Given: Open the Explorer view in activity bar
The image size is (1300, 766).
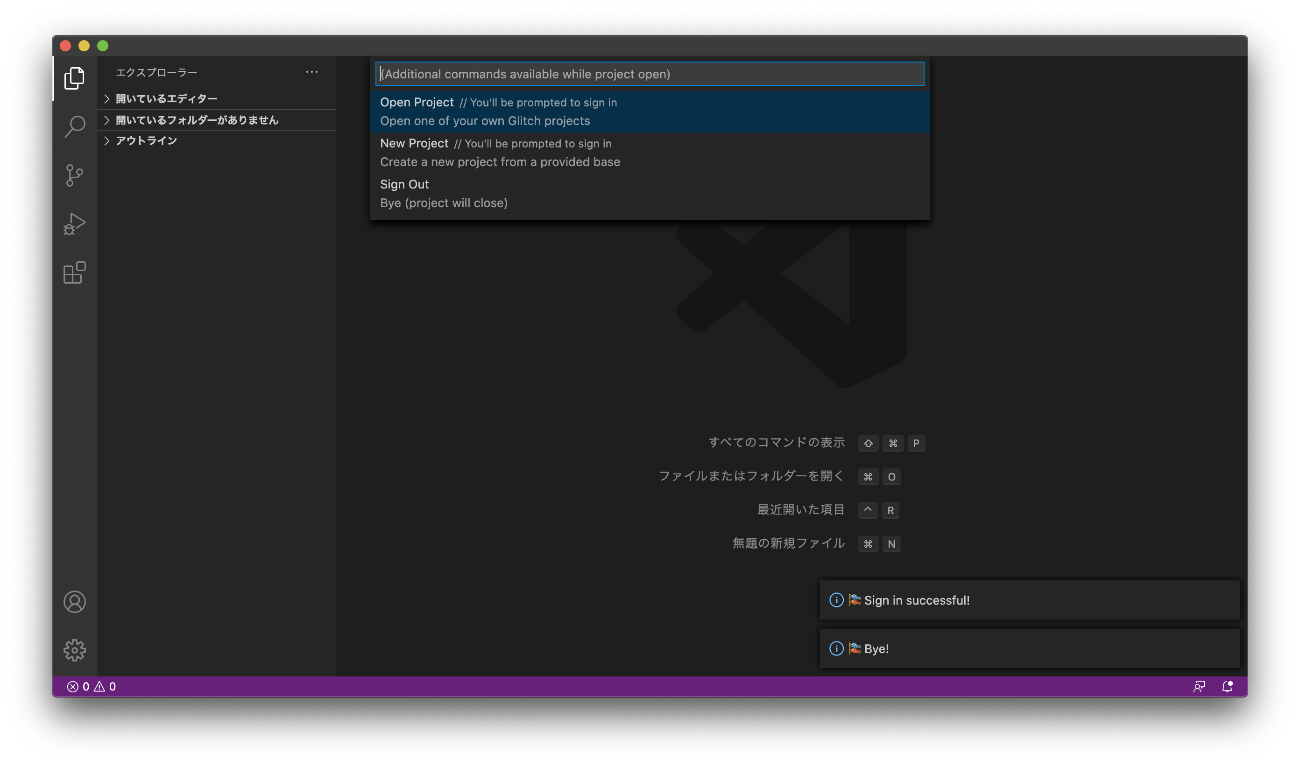Looking at the screenshot, I should click(x=74, y=78).
